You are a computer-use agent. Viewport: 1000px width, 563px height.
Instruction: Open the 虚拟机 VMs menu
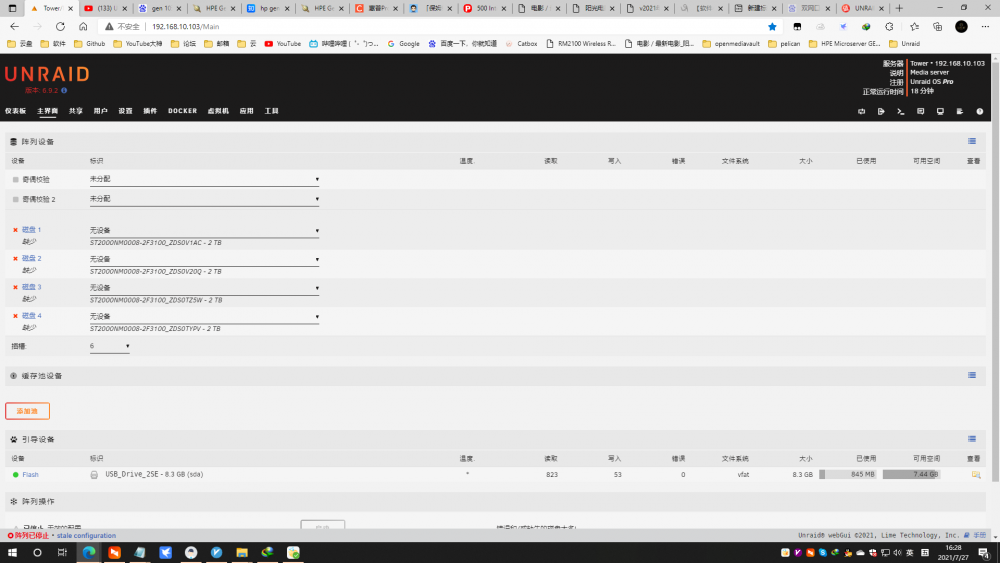pyautogui.click(x=218, y=111)
